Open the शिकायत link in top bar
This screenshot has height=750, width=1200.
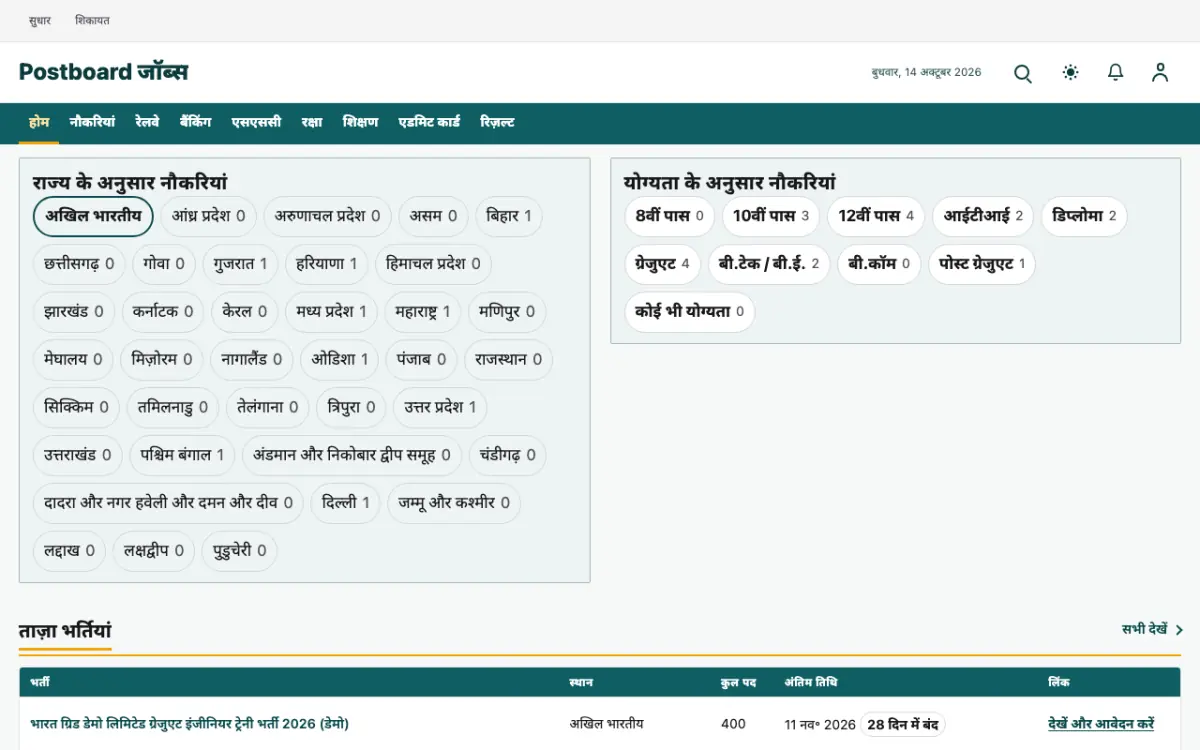(92, 20)
